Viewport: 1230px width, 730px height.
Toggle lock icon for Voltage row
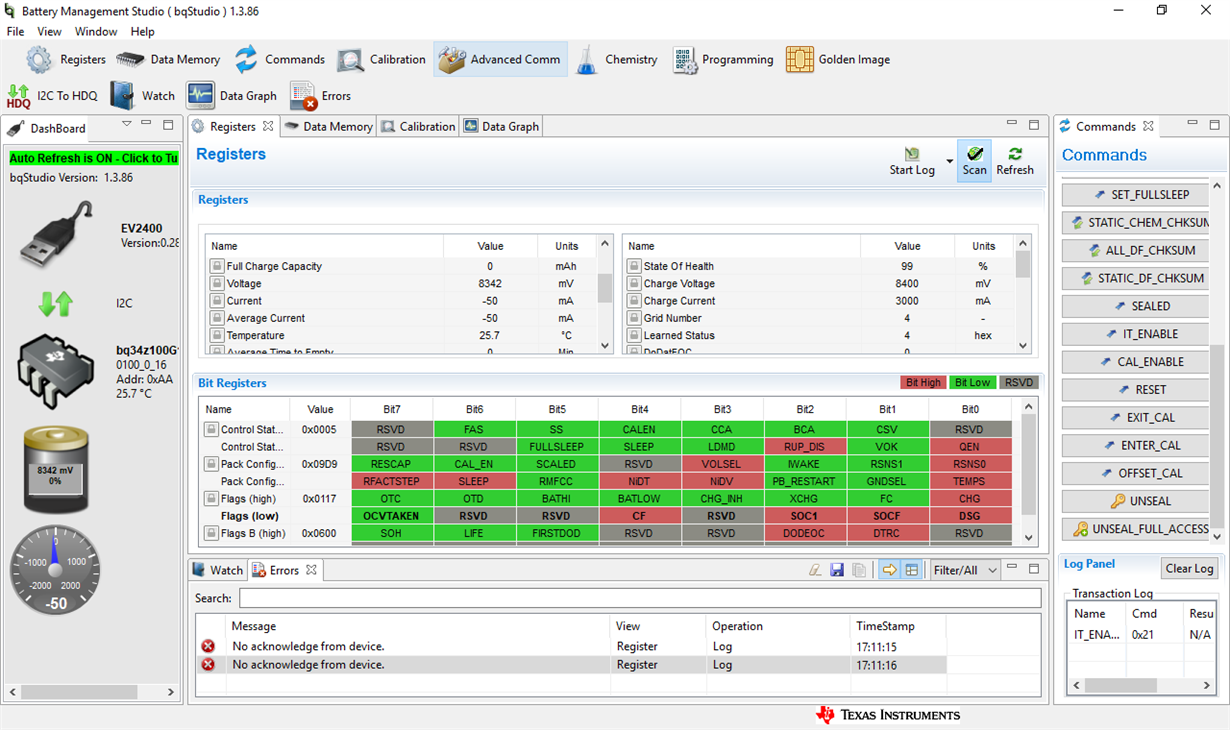pos(216,284)
